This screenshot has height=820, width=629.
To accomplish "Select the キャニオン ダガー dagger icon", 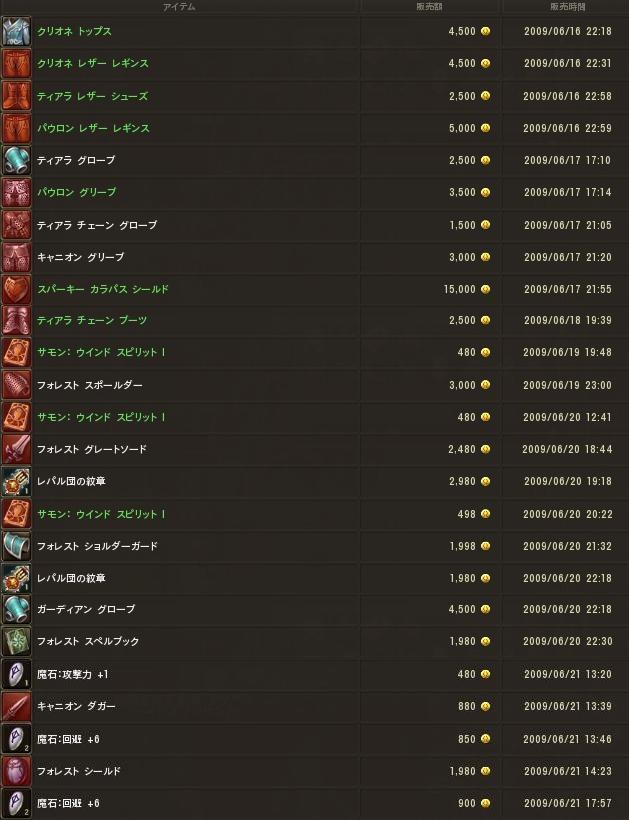I will [x=16, y=707].
